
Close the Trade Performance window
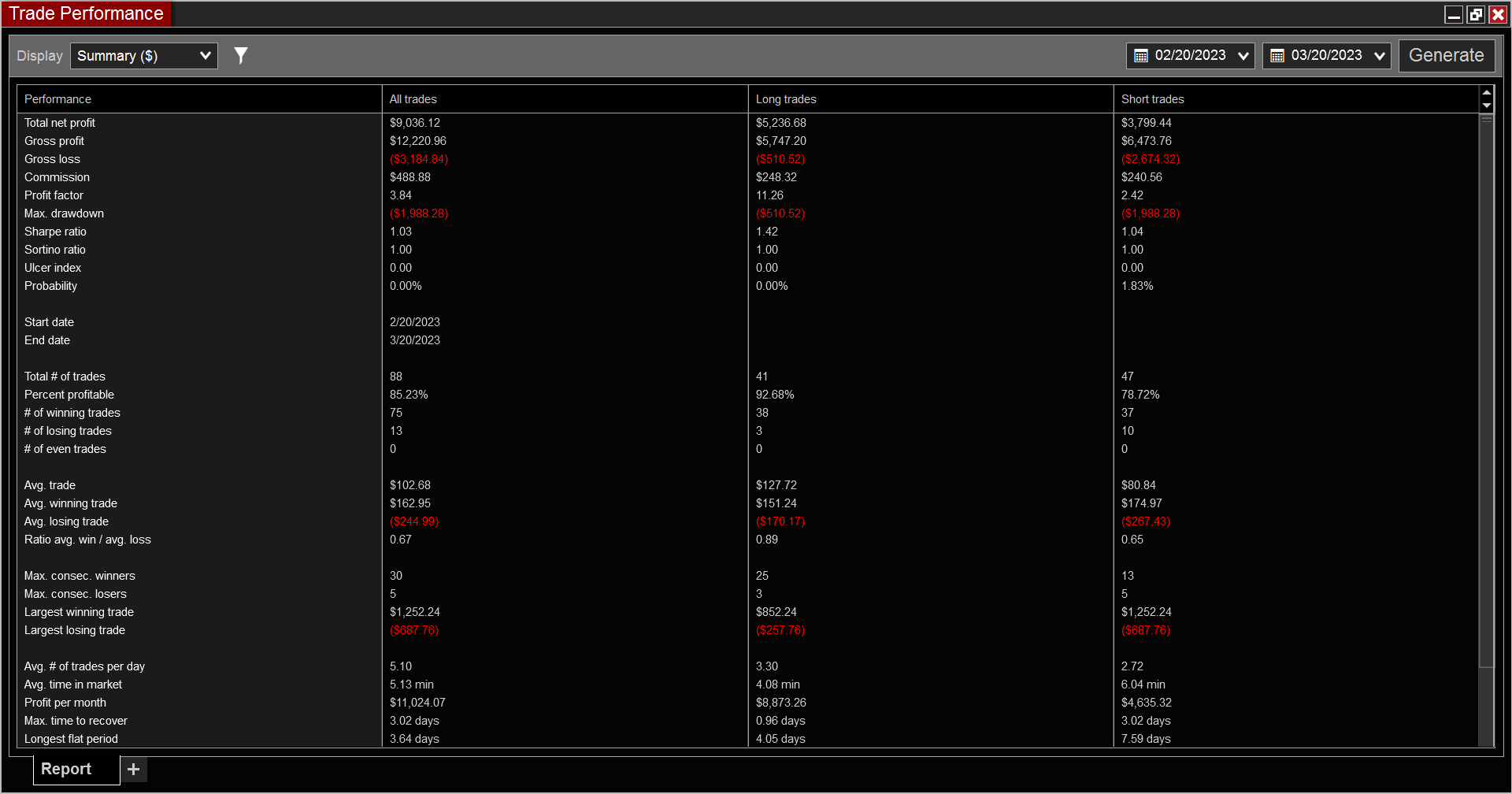click(1498, 14)
